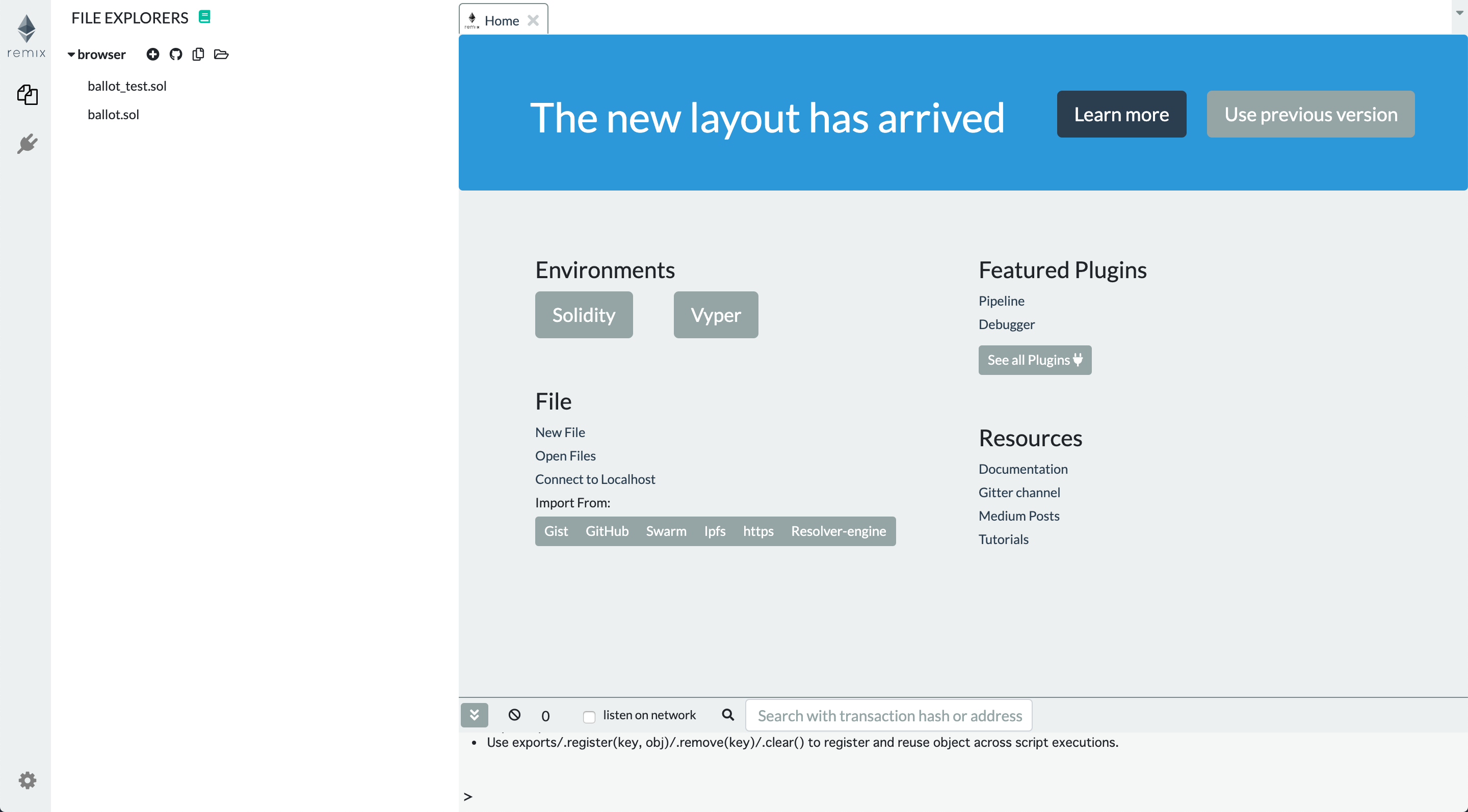Click Learn more about new layout
The image size is (1468, 812).
point(1122,114)
